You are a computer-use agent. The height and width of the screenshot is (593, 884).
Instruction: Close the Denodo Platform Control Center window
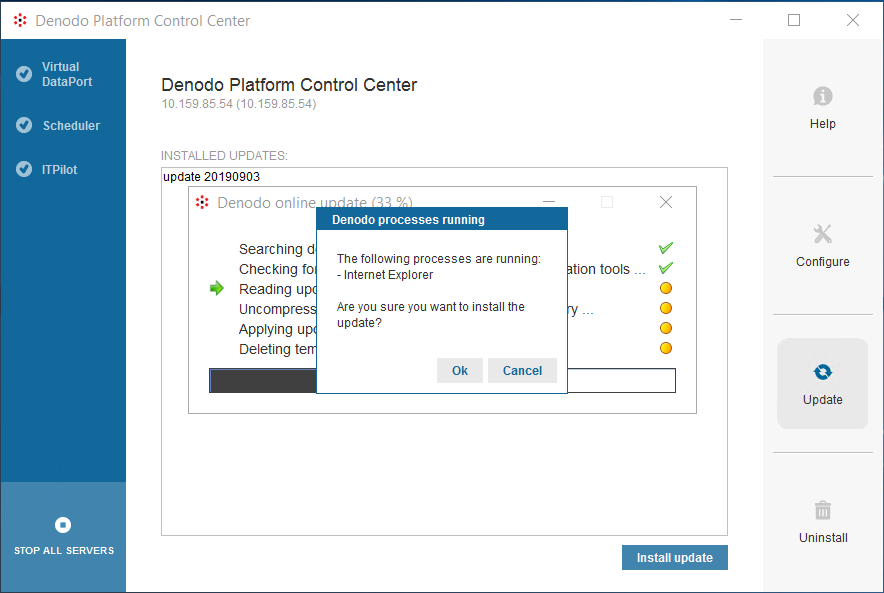point(852,20)
